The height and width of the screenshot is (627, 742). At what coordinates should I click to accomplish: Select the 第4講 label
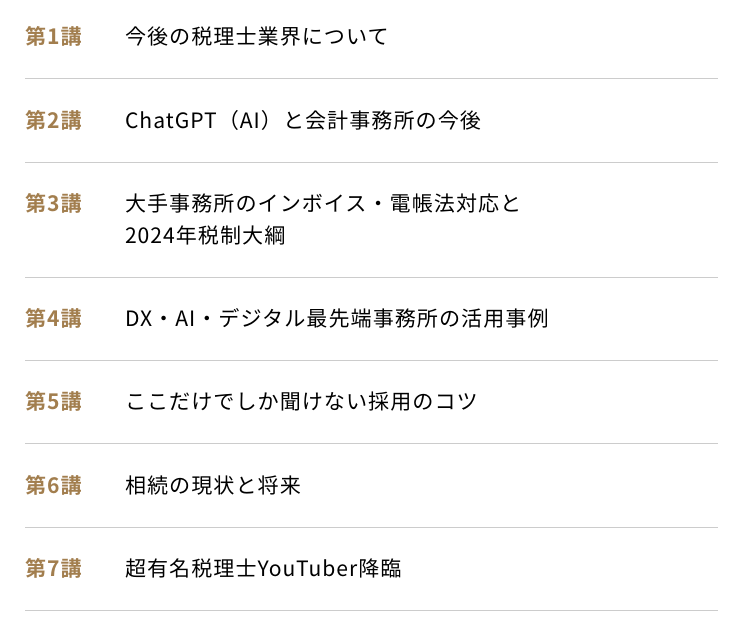tap(53, 318)
